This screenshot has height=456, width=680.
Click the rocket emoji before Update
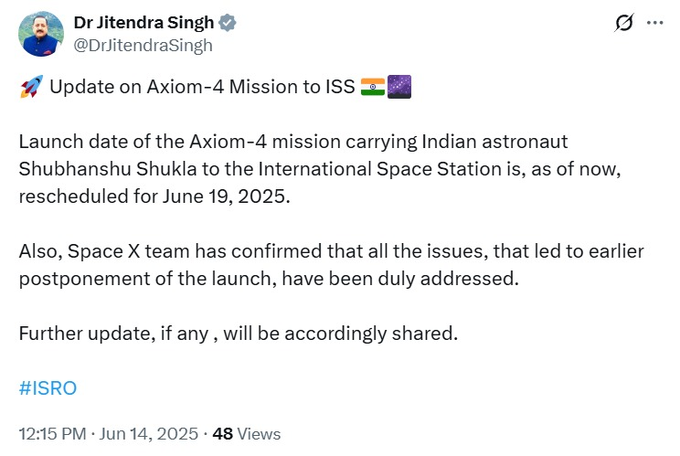pyautogui.click(x=32, y=86)
